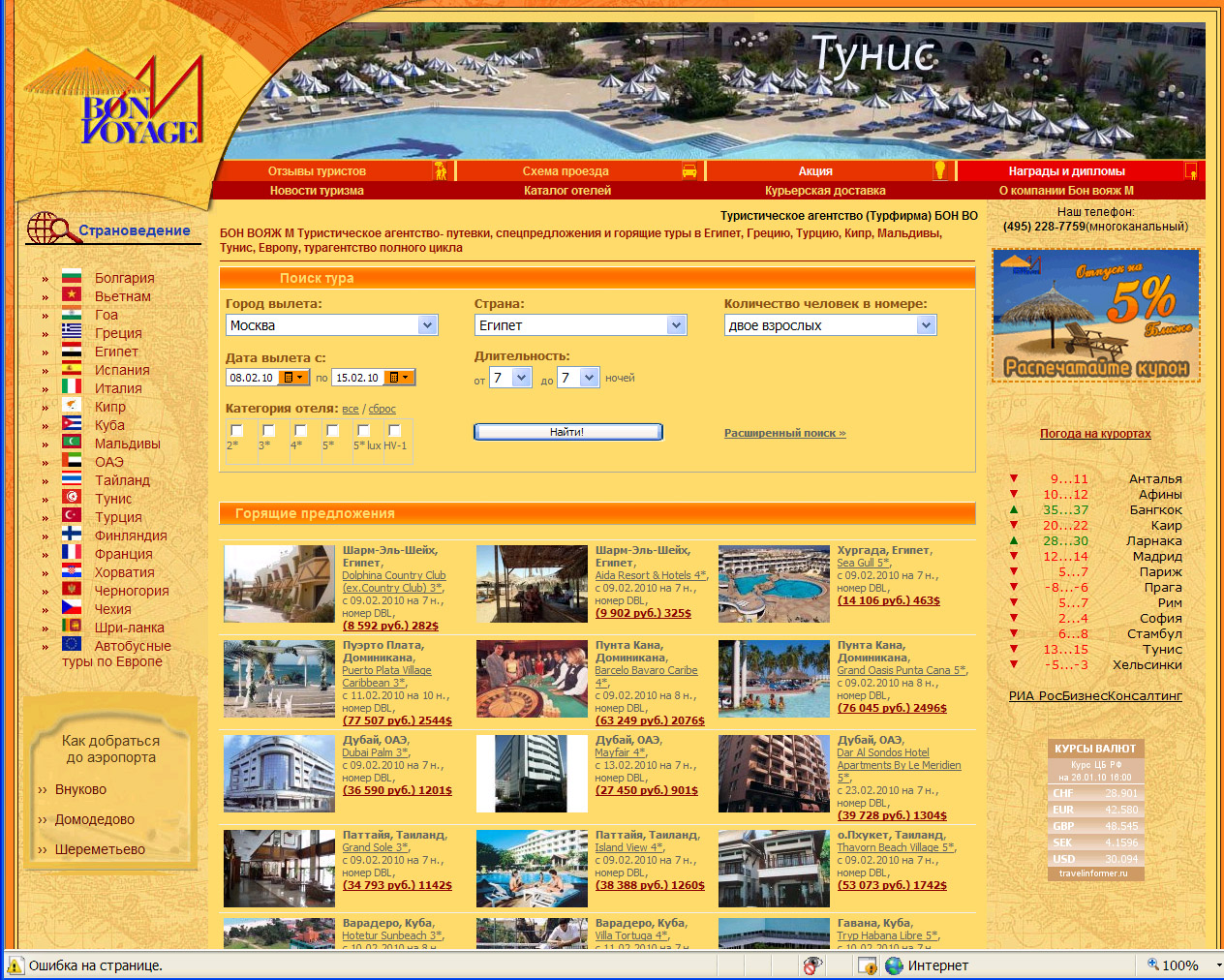Open calendar icon for departure end date
The height and width of the screenshot is (980, 1224).
(x=399, y=378)
